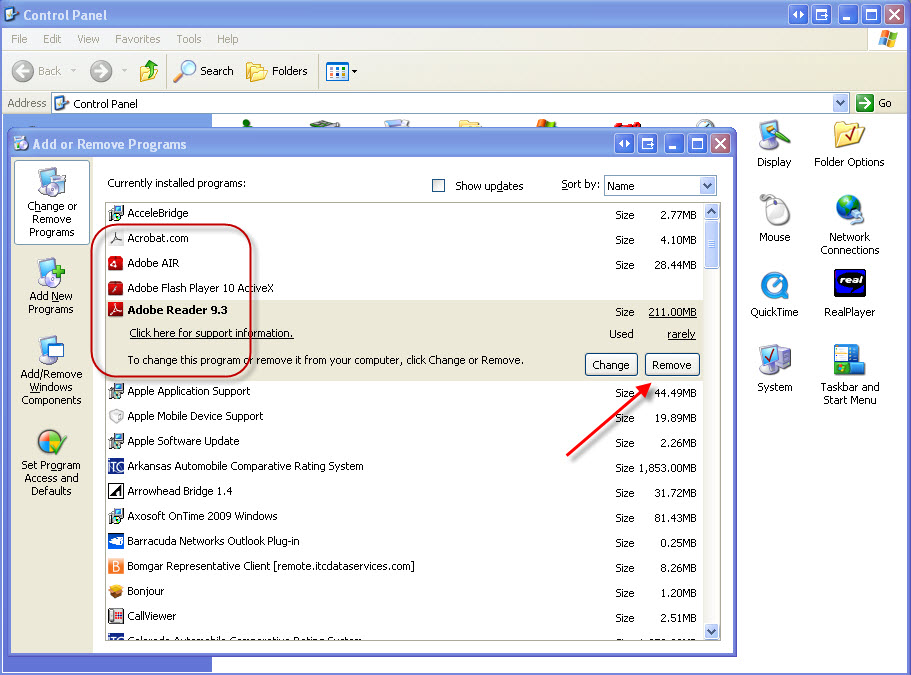Click the Acrobat.com program icon
The height and width of the screenshot is (675, 911).
click(x=116, y=238)
